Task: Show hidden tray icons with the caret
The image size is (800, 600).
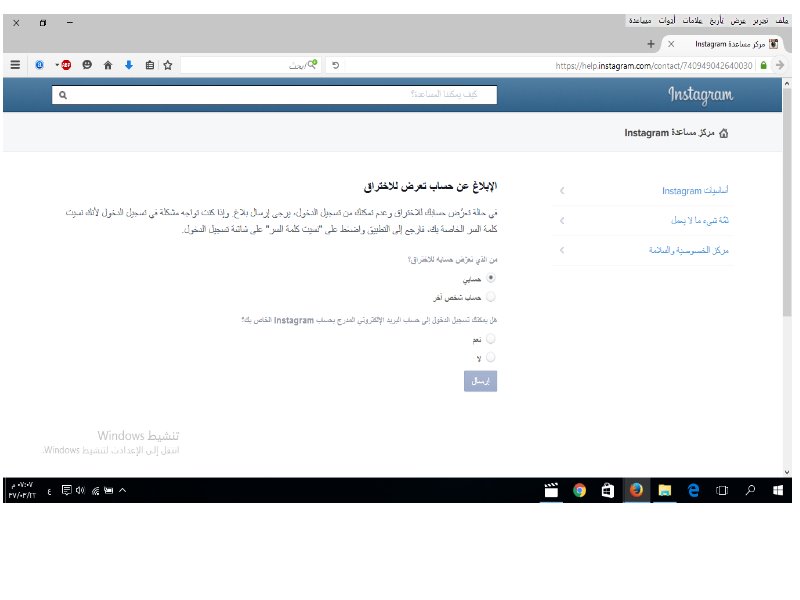Action: (122, 490)
